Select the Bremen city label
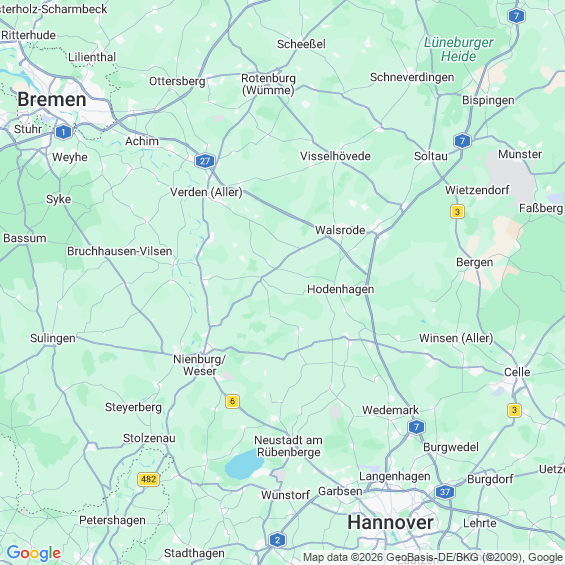This screenshot has height=565, width=565. coord(52,99)
